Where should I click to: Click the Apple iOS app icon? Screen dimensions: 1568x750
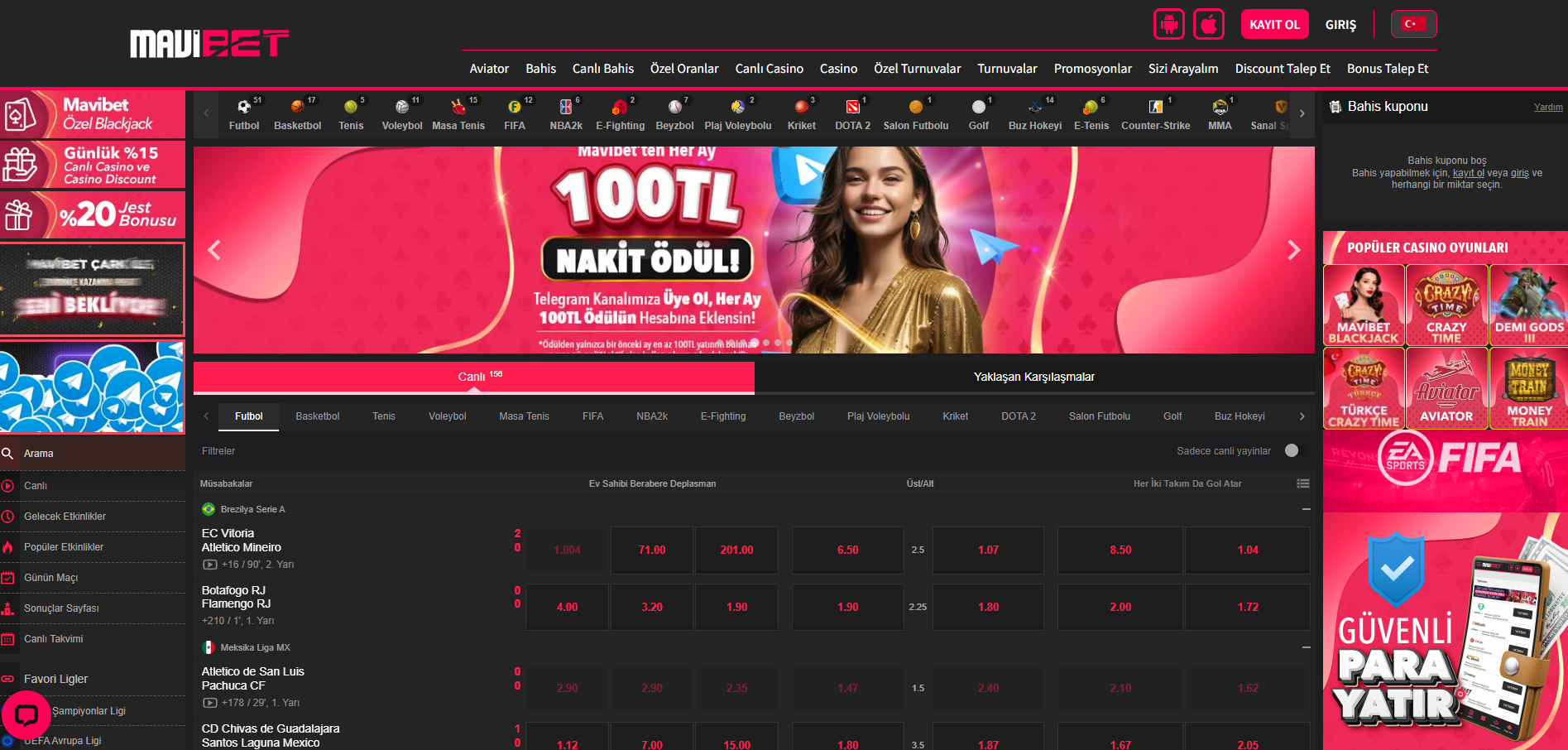pyautogui.click(x=1208, y=24)
